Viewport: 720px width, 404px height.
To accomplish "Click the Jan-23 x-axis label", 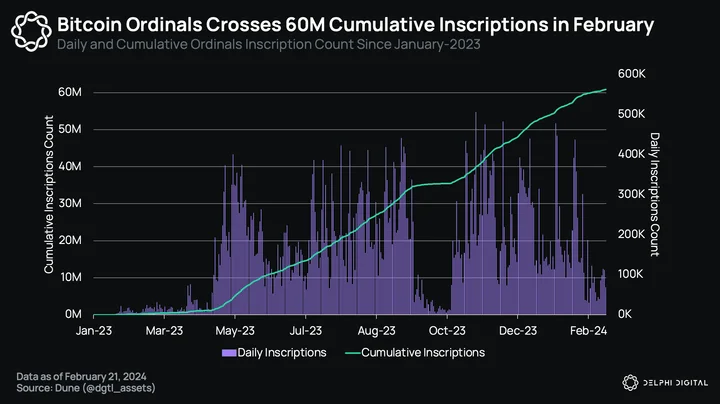I will [x=94, y=331].
